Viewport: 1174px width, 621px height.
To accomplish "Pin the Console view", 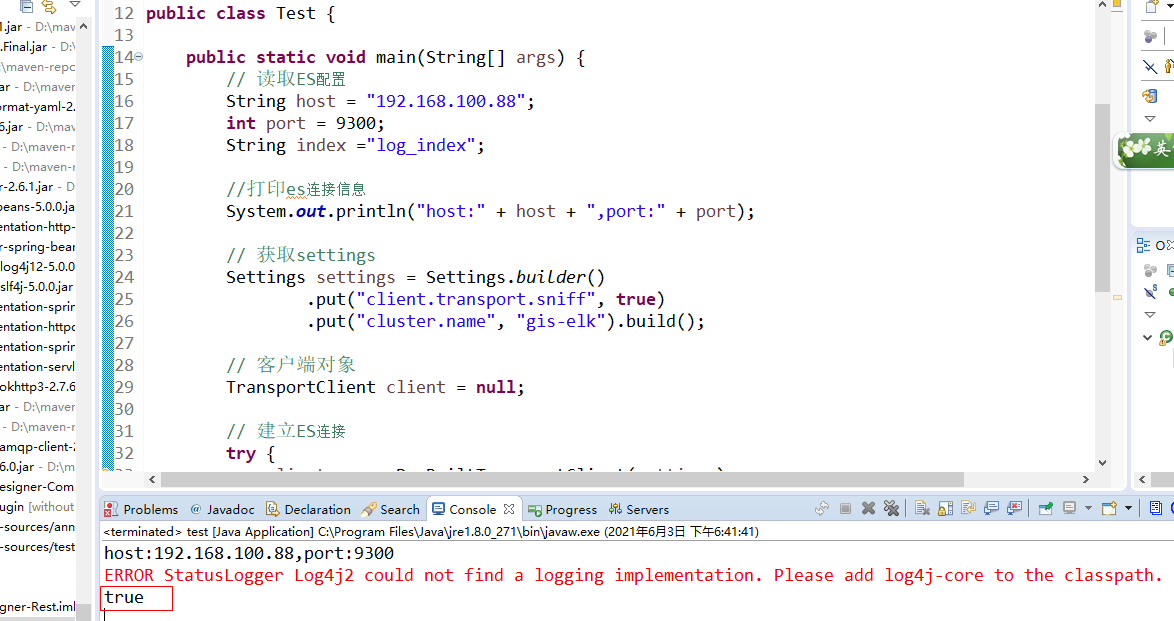I will 1044,508.
